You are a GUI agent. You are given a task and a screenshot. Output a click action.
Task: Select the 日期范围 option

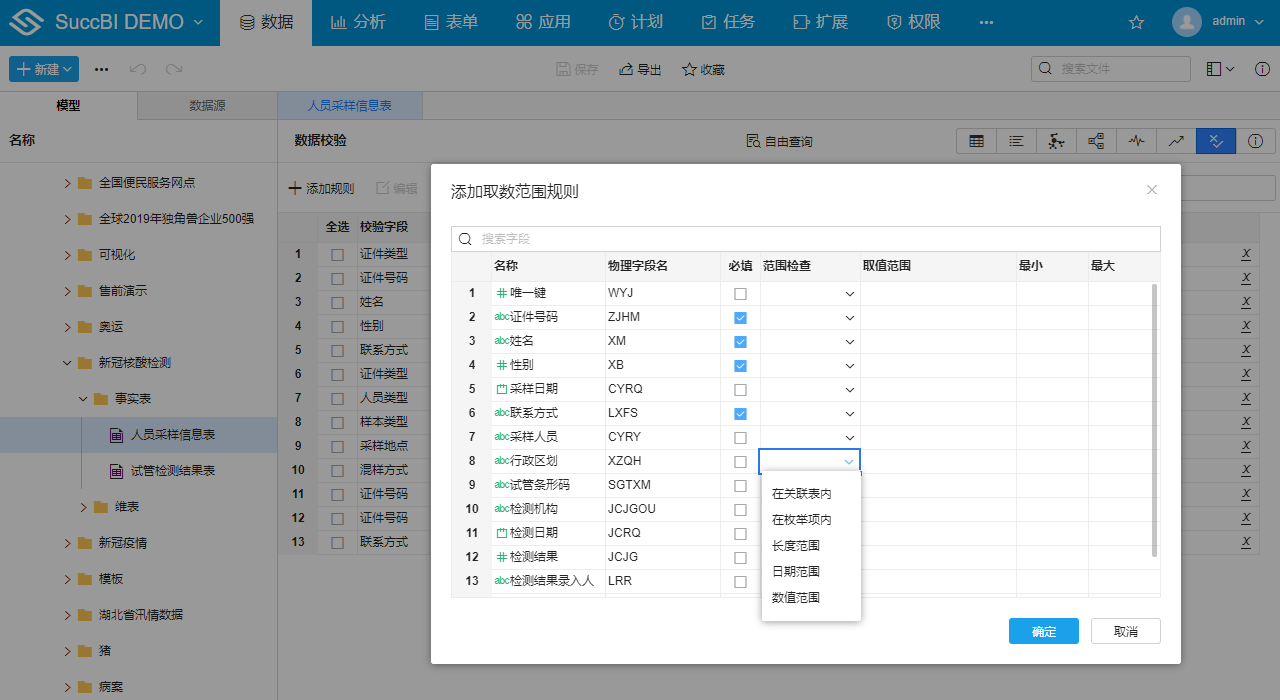pyautogui.click(x=796, y=572)
